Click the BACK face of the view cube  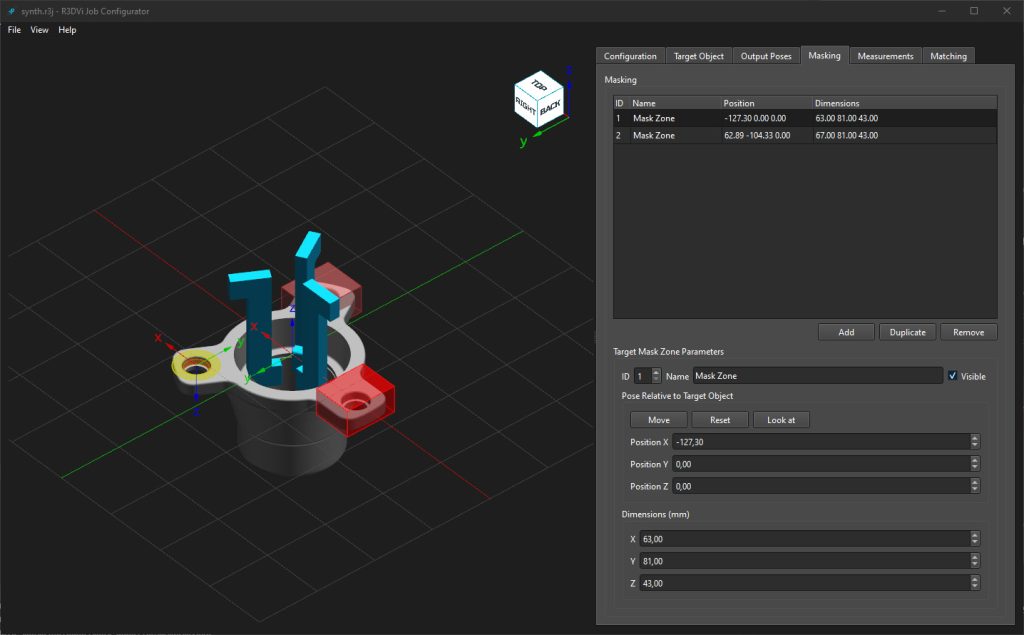tap(551, 108)
